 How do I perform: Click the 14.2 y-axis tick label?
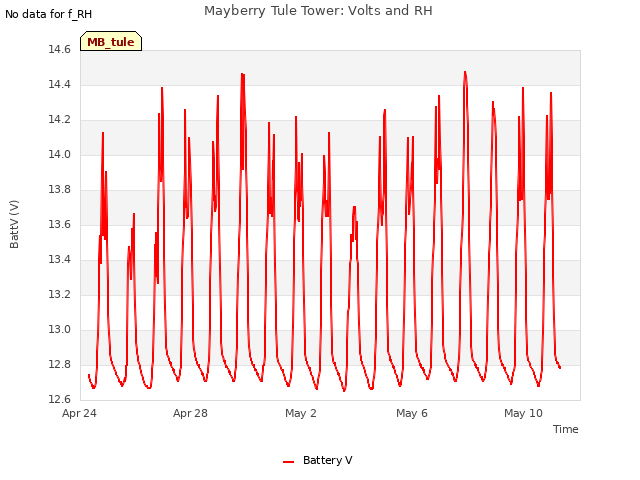point(60,120)
